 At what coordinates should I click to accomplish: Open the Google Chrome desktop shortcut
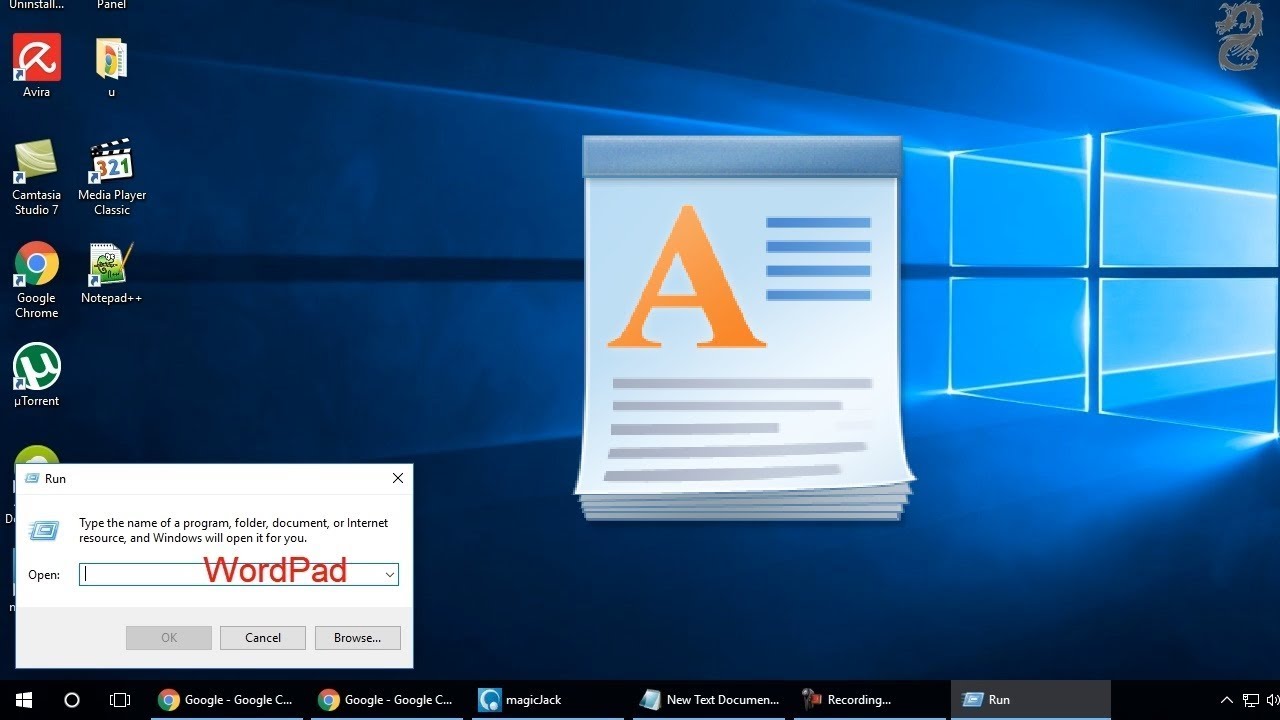[x=37, y=280]
